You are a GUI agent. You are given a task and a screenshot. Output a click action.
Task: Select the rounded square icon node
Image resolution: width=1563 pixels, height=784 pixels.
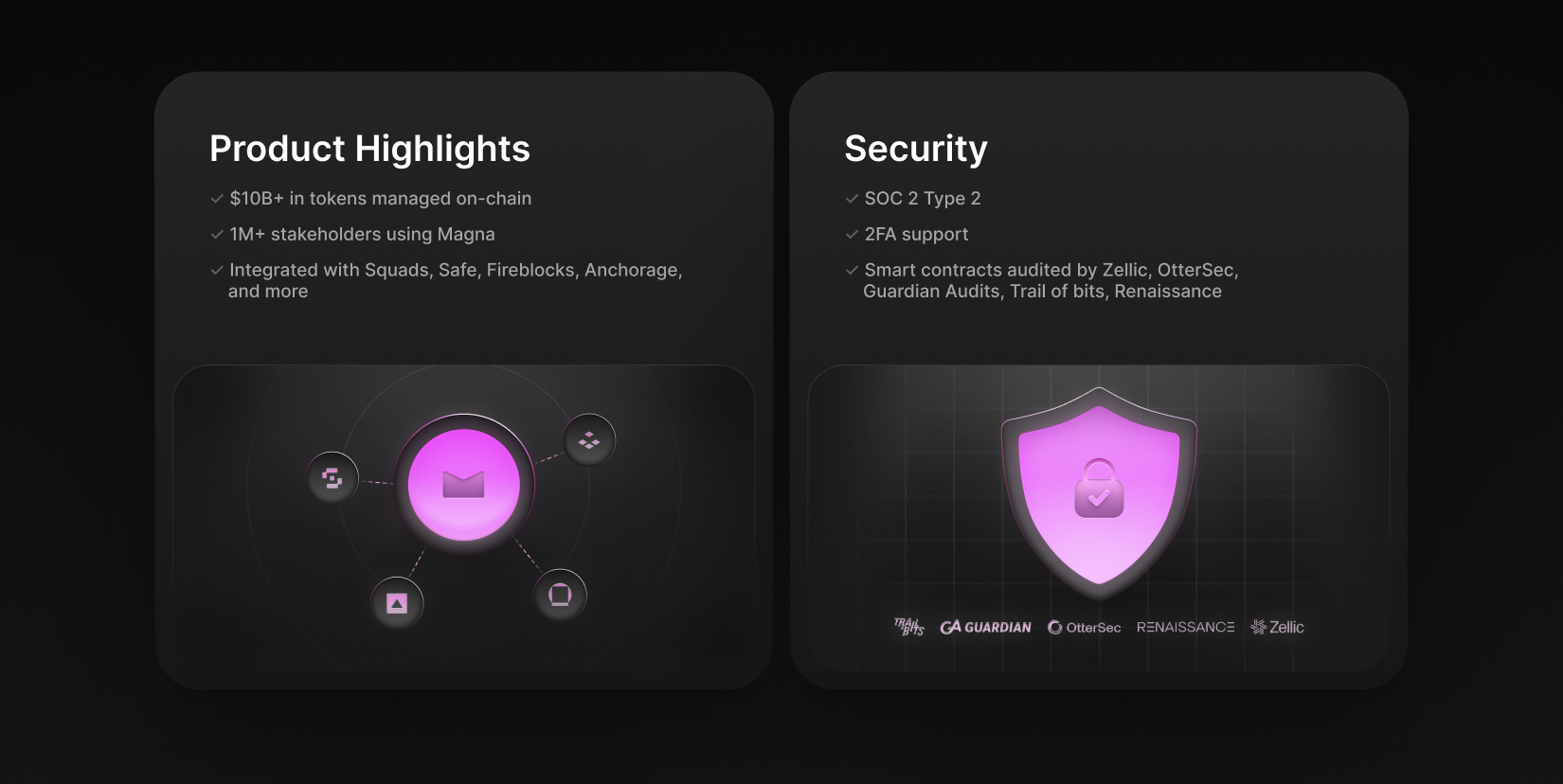click(x=560, y=595)
